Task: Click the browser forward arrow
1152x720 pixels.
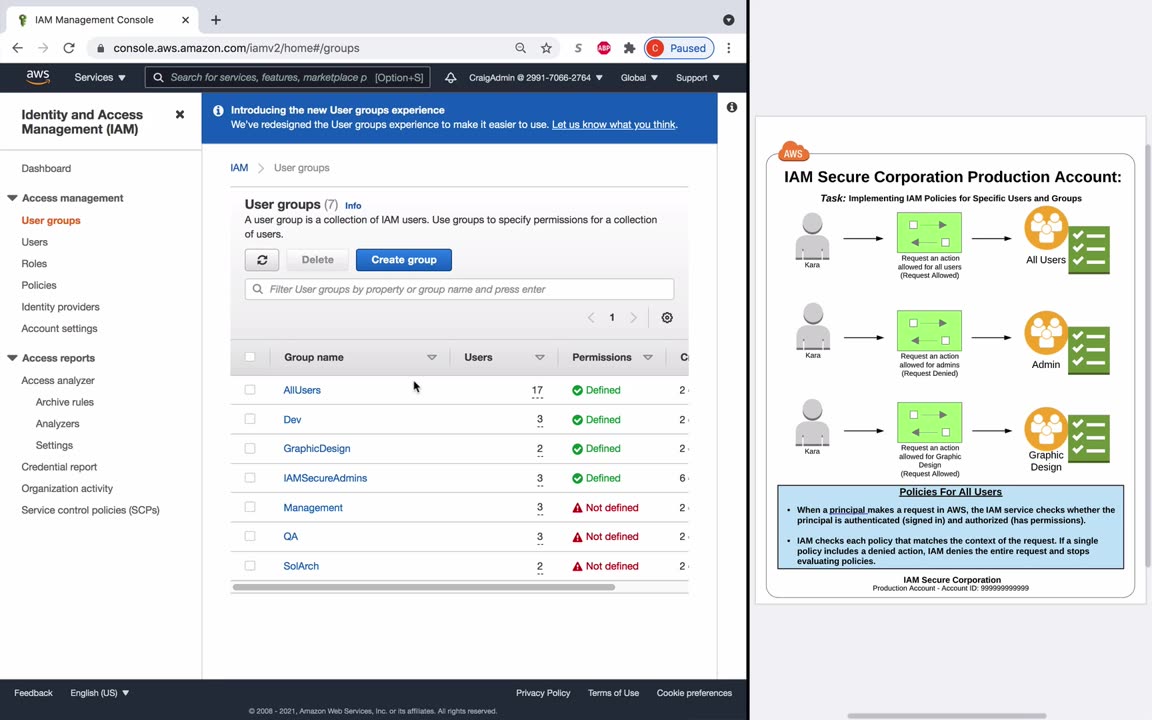Action: (43, 48)
